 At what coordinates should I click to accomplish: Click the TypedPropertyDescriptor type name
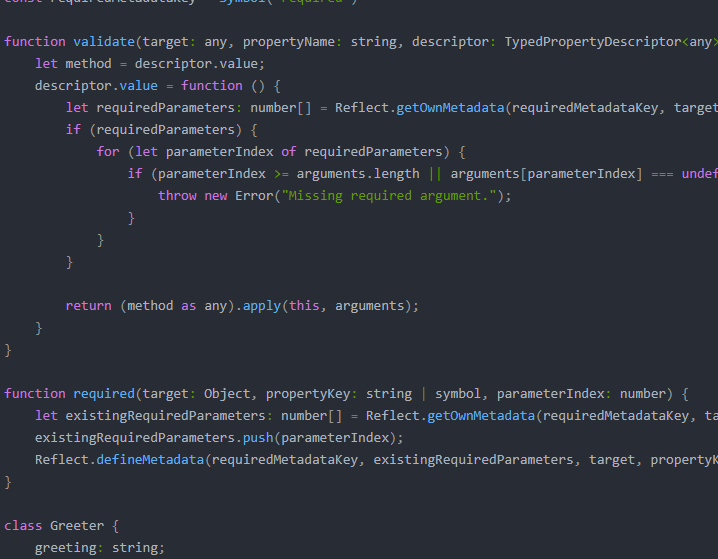(593, 42)
